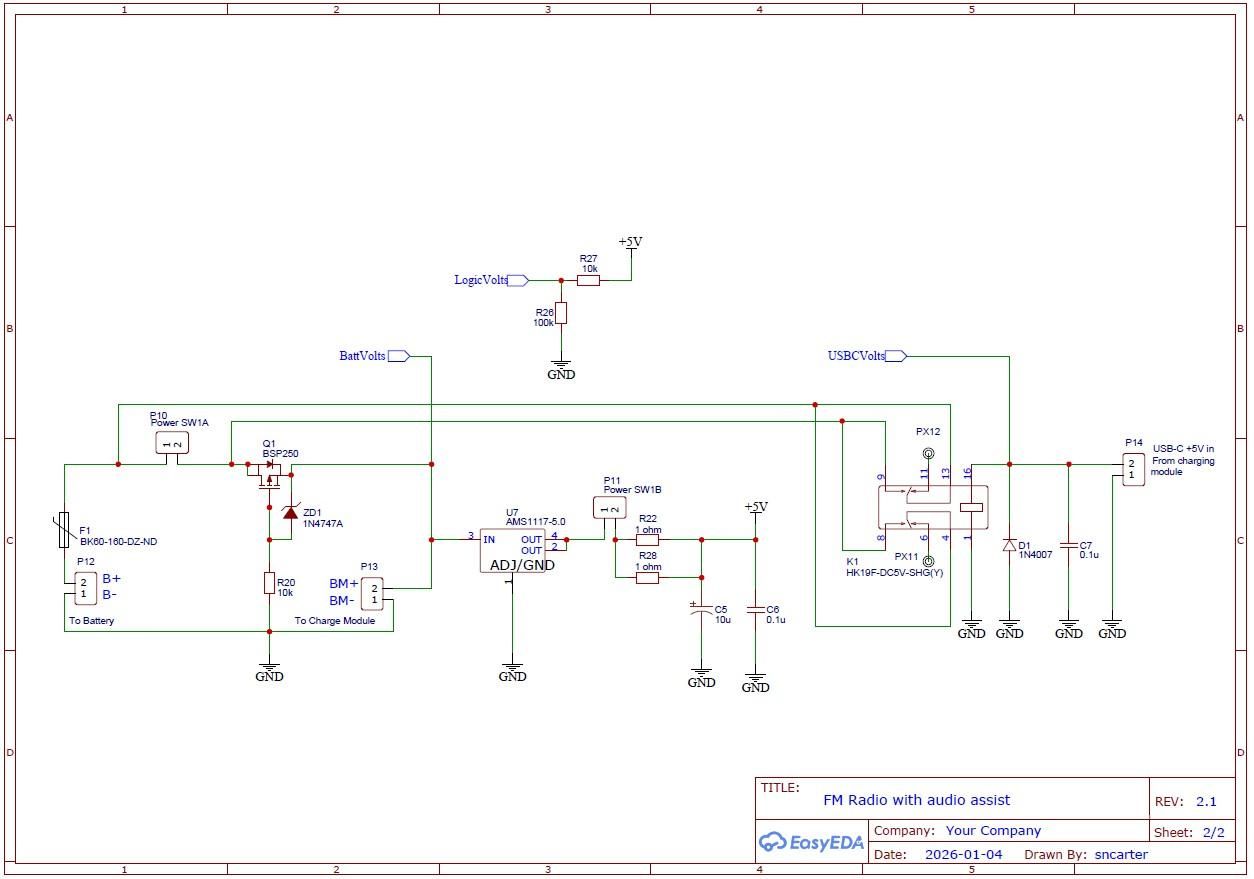Click the K1 relay symbol
This screenshot has width=1254, height=879.
pos(932,507)
